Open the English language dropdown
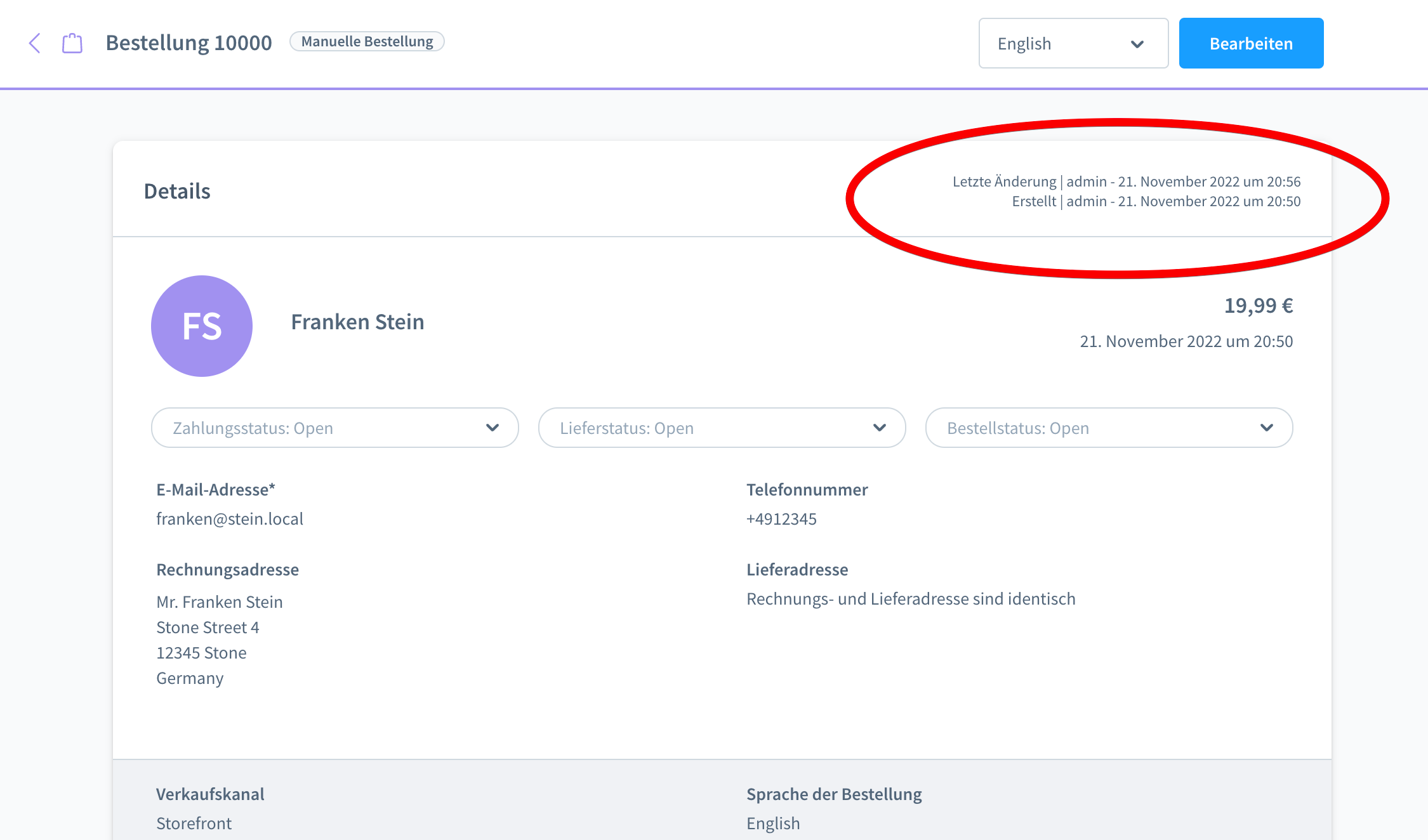 [x=1073, y=43]
